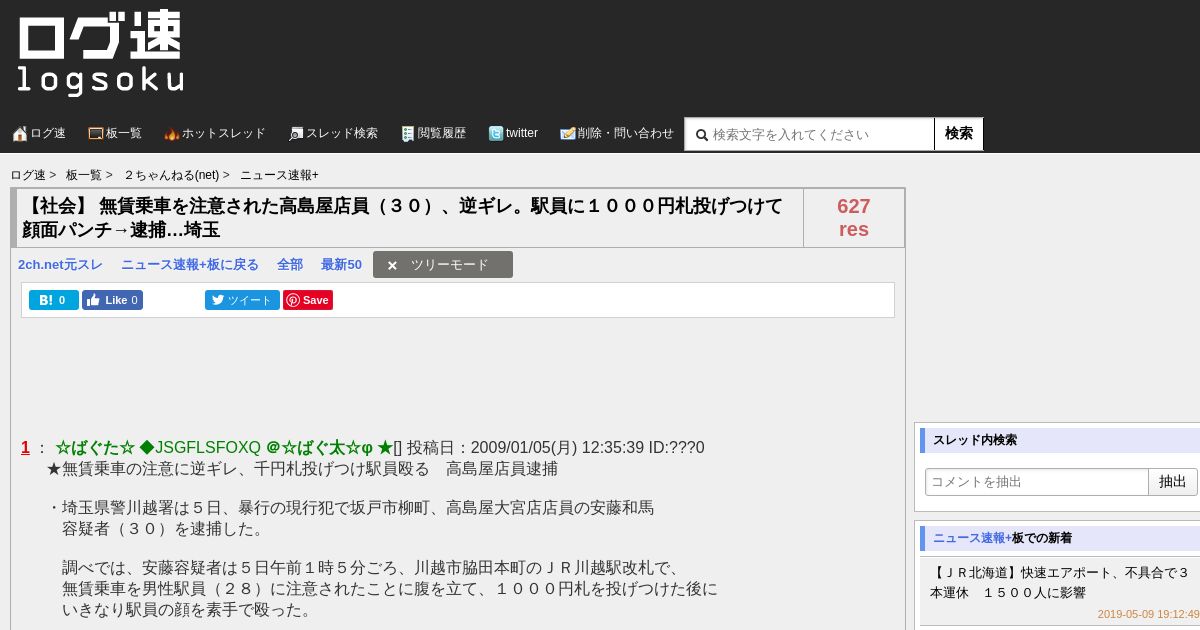Screen dimensions: 1200x630
Task: Click the Twitter ツイート button
Action: coord(242,300)
